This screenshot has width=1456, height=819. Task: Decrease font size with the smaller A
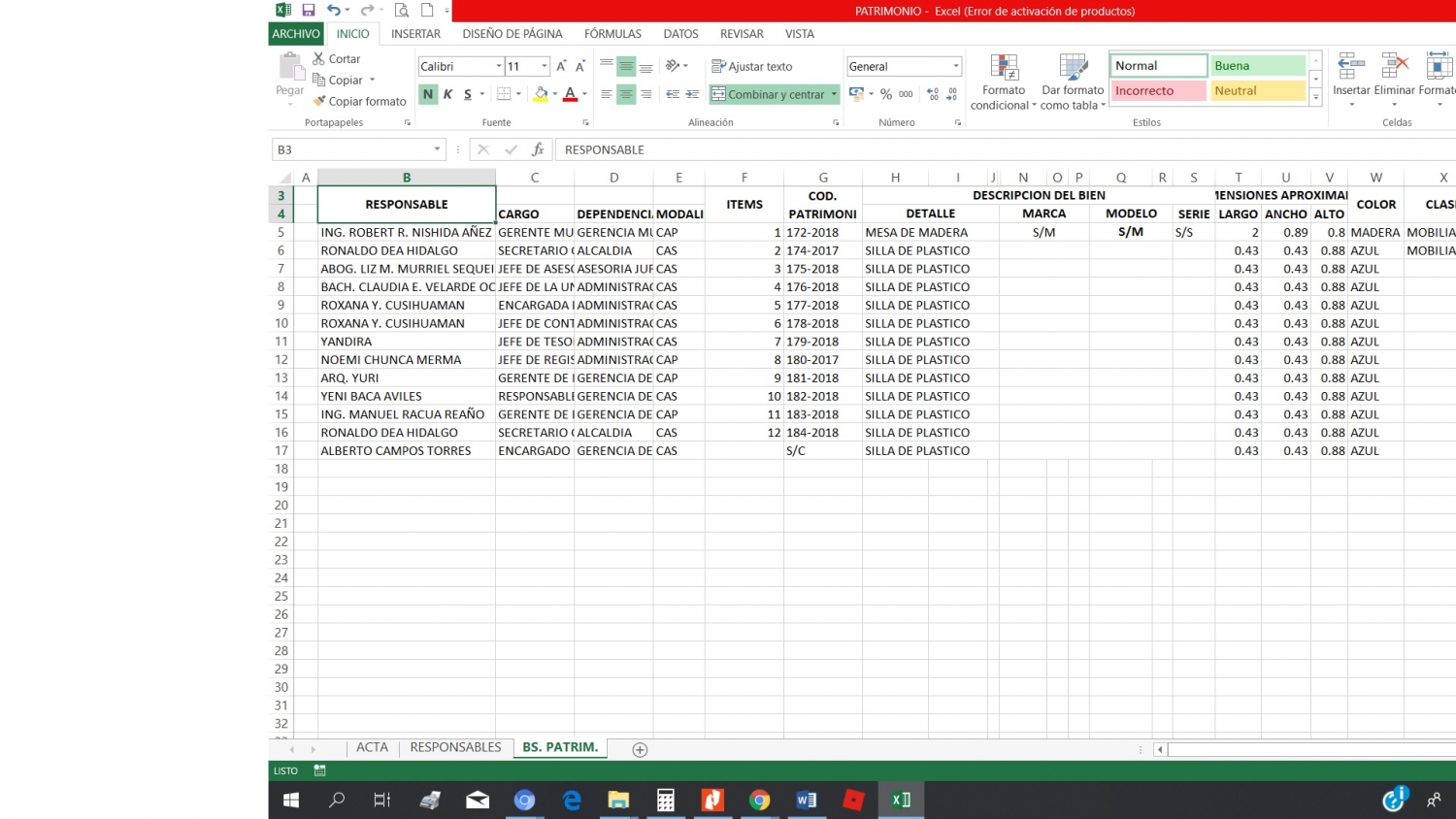point(580,66)
